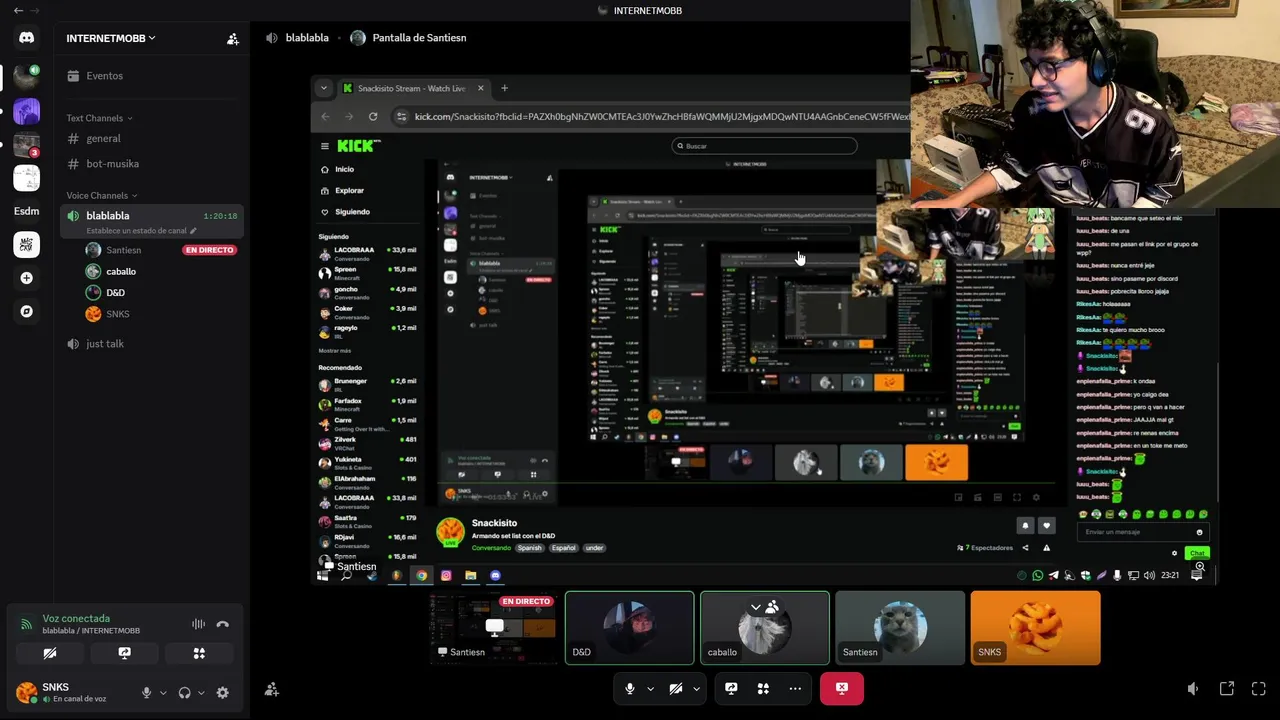Click noise suppression waveform icon
Image resolution: width=1280 pixels, height=720 pixels.
(x=198, y=624)
